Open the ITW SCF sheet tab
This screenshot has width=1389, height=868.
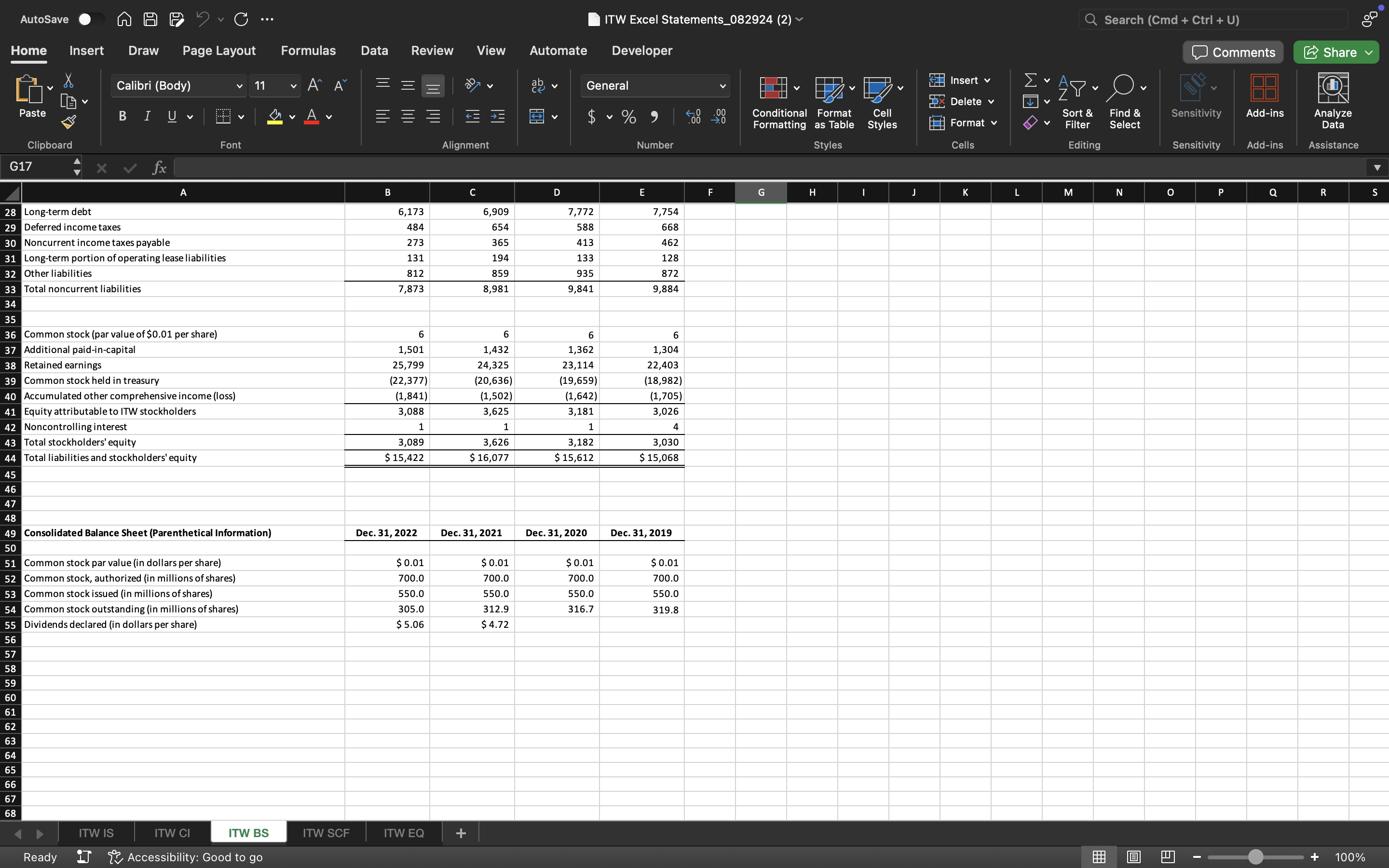[x=327, y=832]
